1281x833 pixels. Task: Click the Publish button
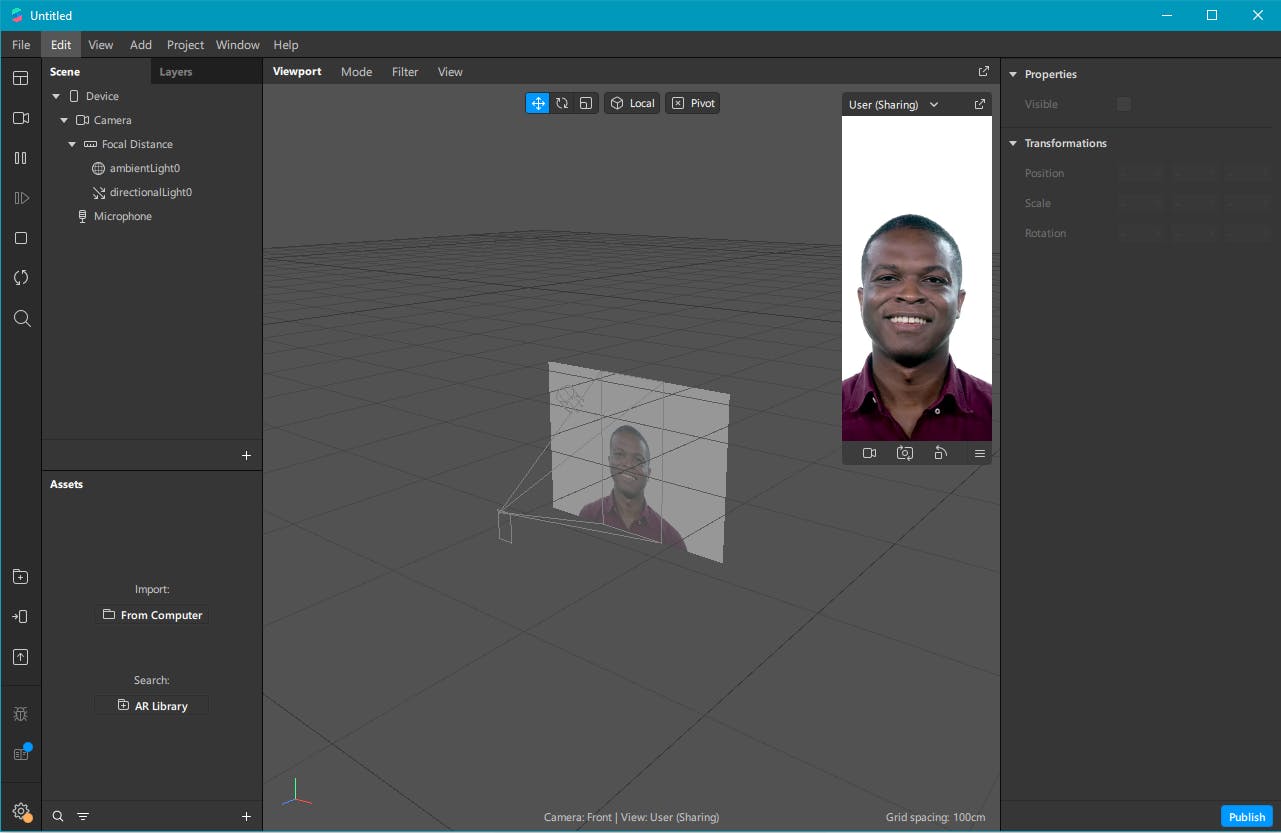pos(1247,817)
